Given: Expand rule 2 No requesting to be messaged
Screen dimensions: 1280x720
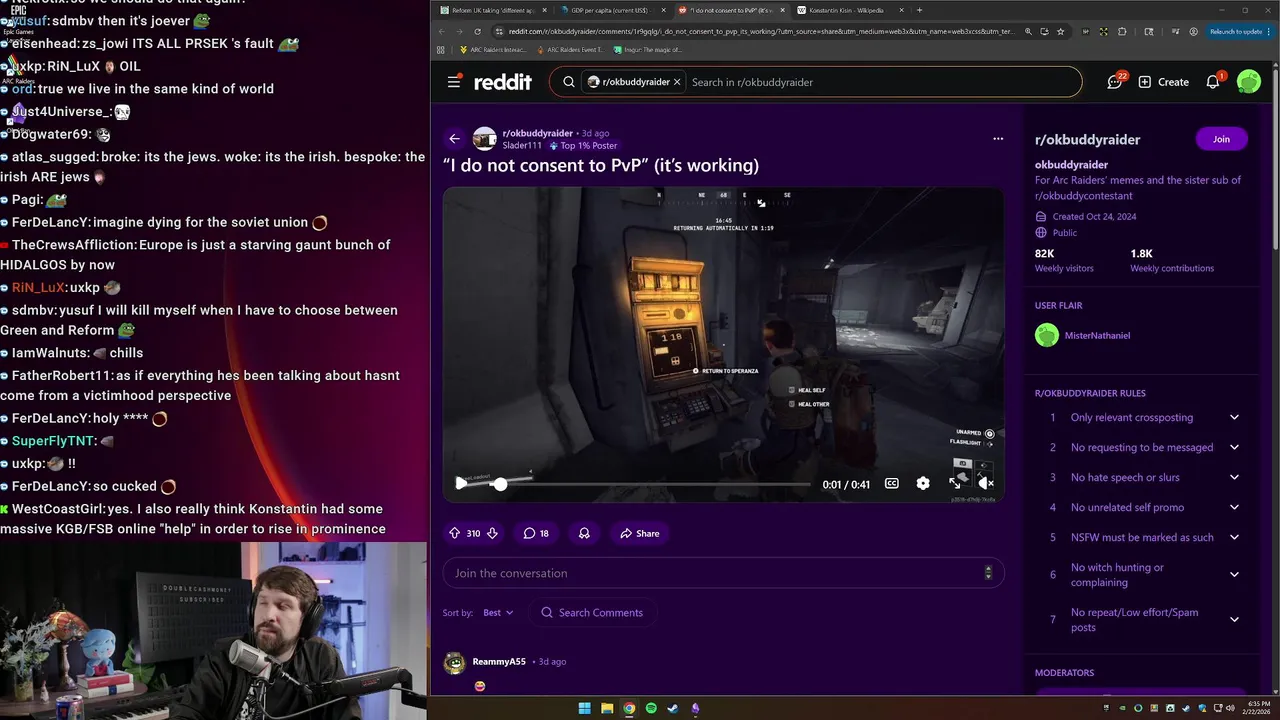Looking at the screenshot, I should [x=1234, y=447].
